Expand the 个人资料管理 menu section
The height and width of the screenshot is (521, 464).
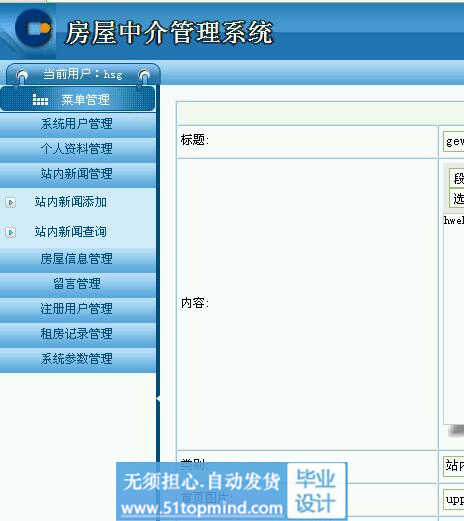77,149
